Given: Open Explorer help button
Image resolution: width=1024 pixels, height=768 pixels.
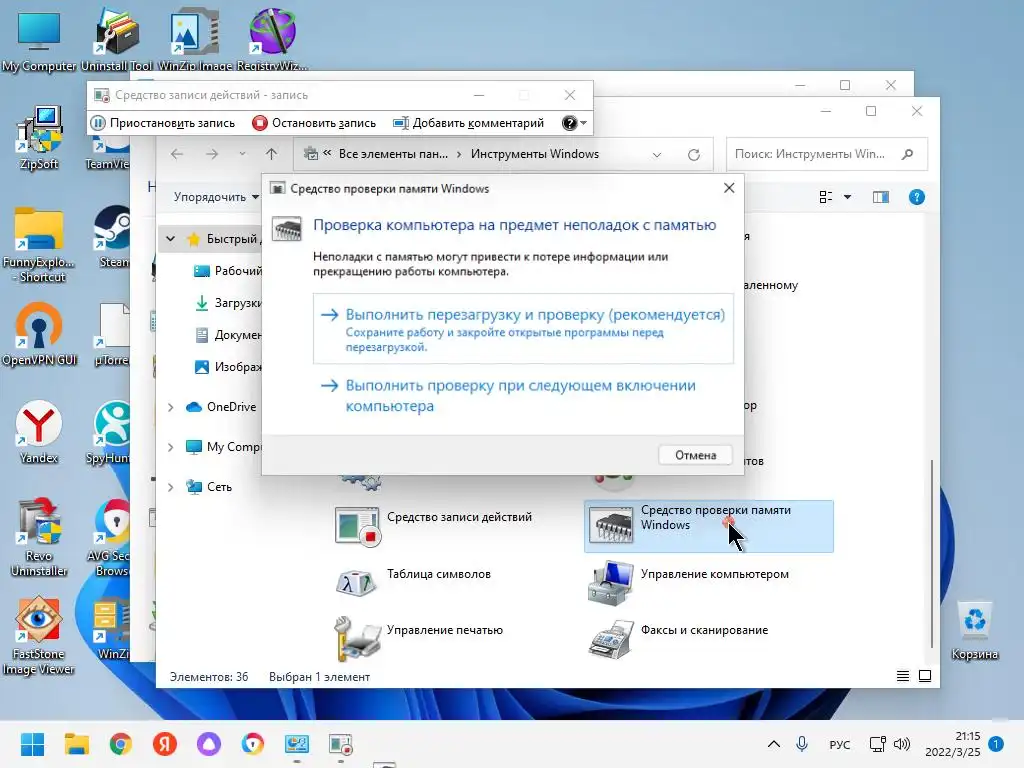Looking at the screenshot, I should coord(916,197).
